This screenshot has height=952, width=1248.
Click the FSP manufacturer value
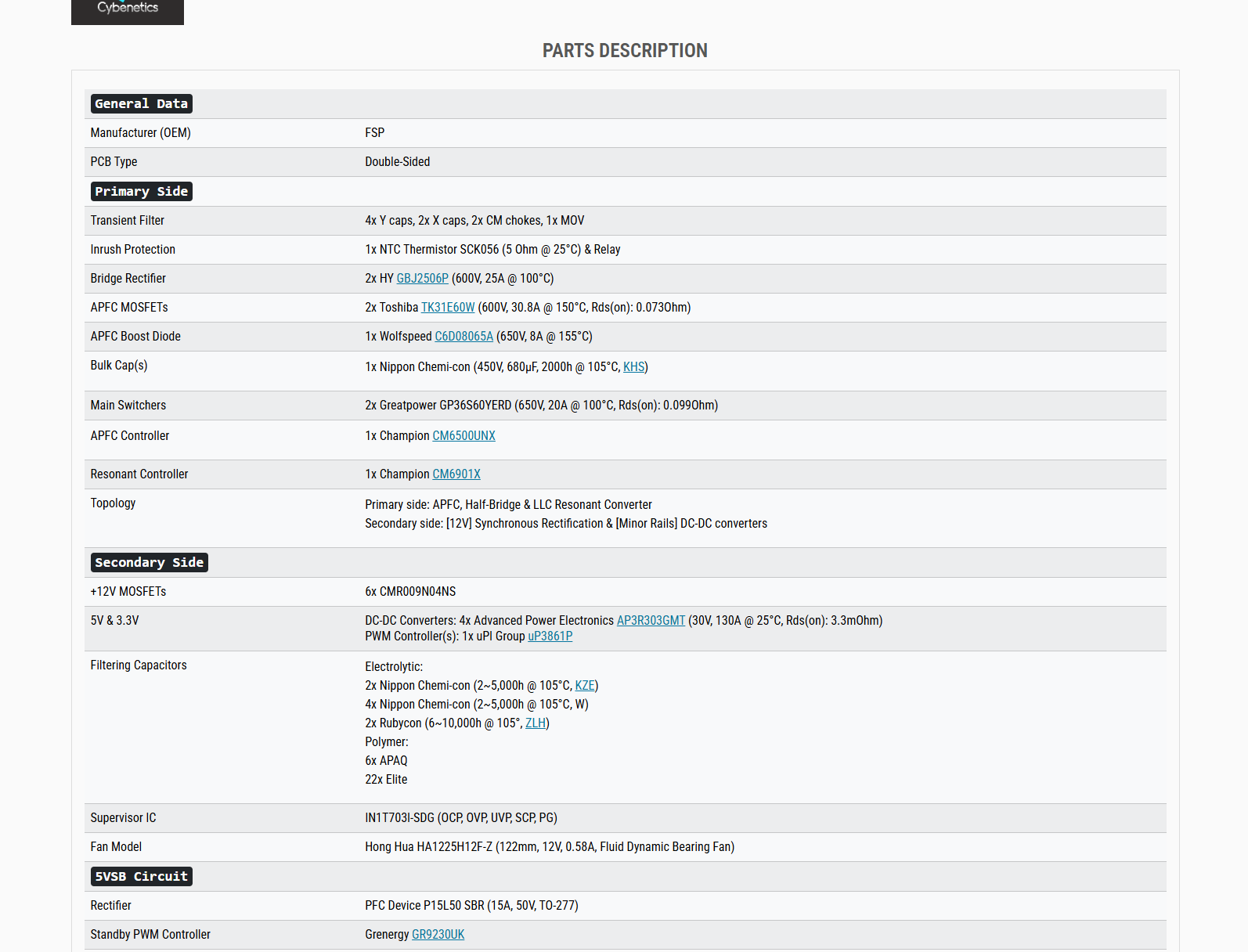tap(374, 133)
